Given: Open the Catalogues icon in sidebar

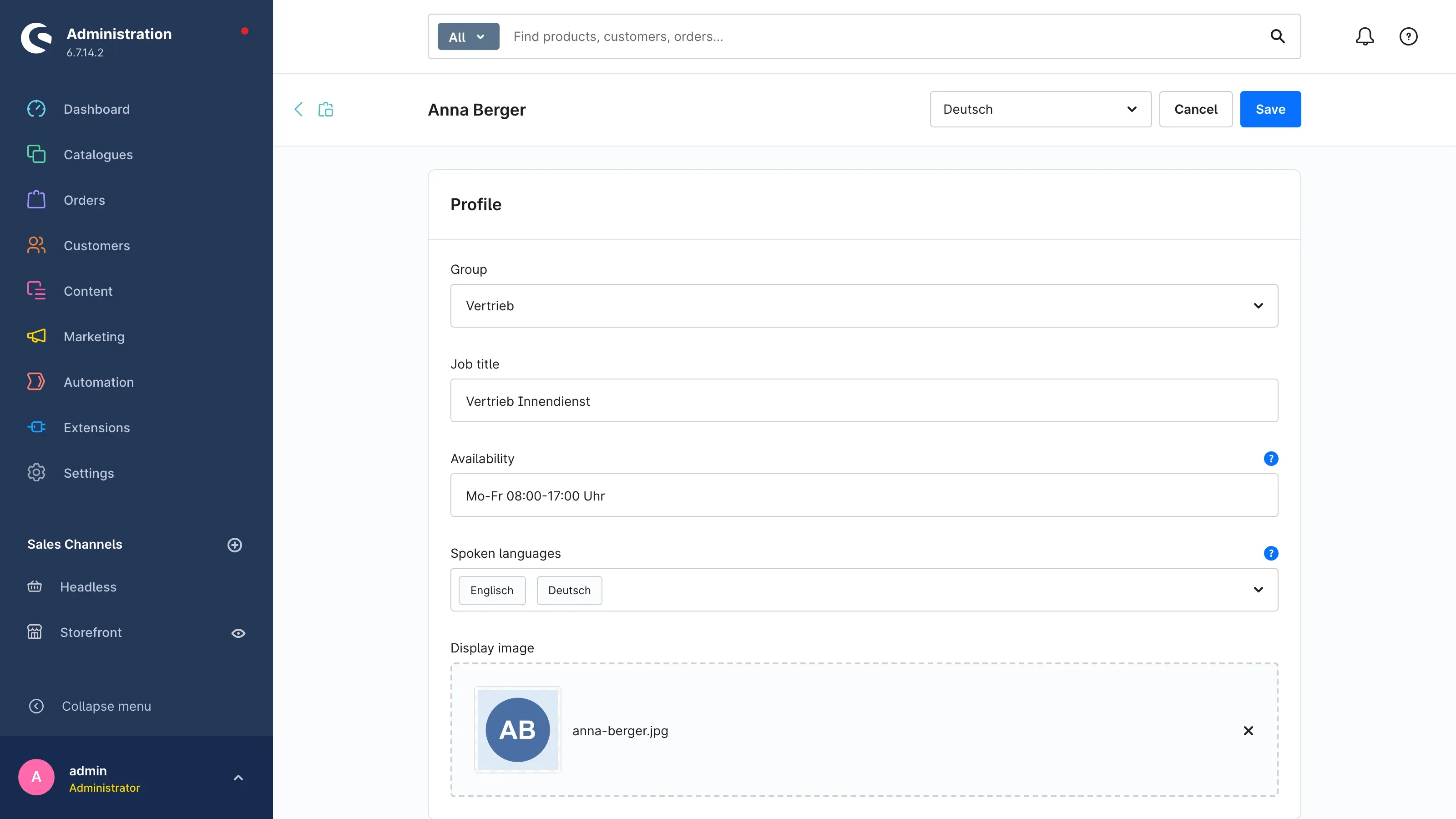Looking at the screenshot, I should pyautogui.click(x=36, y=154).
